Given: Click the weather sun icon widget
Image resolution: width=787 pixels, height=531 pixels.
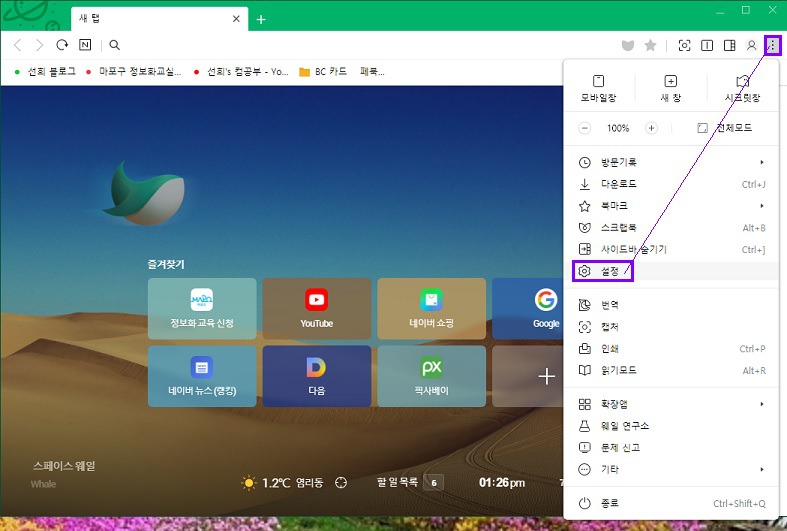Looking at the screenshot, I should (248, 483).
